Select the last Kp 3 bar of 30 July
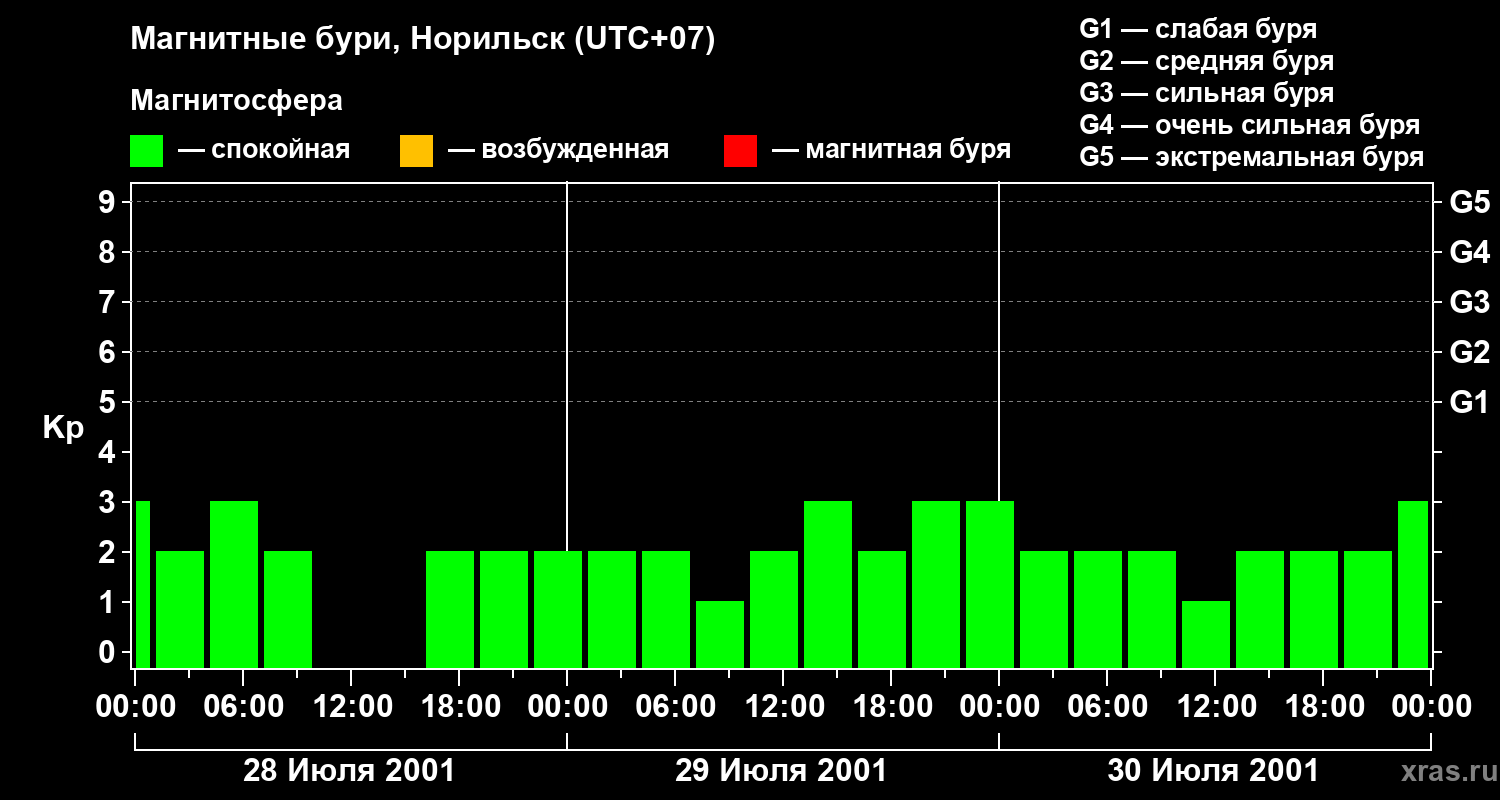Screen dimensions: 1500x800 1413,584
